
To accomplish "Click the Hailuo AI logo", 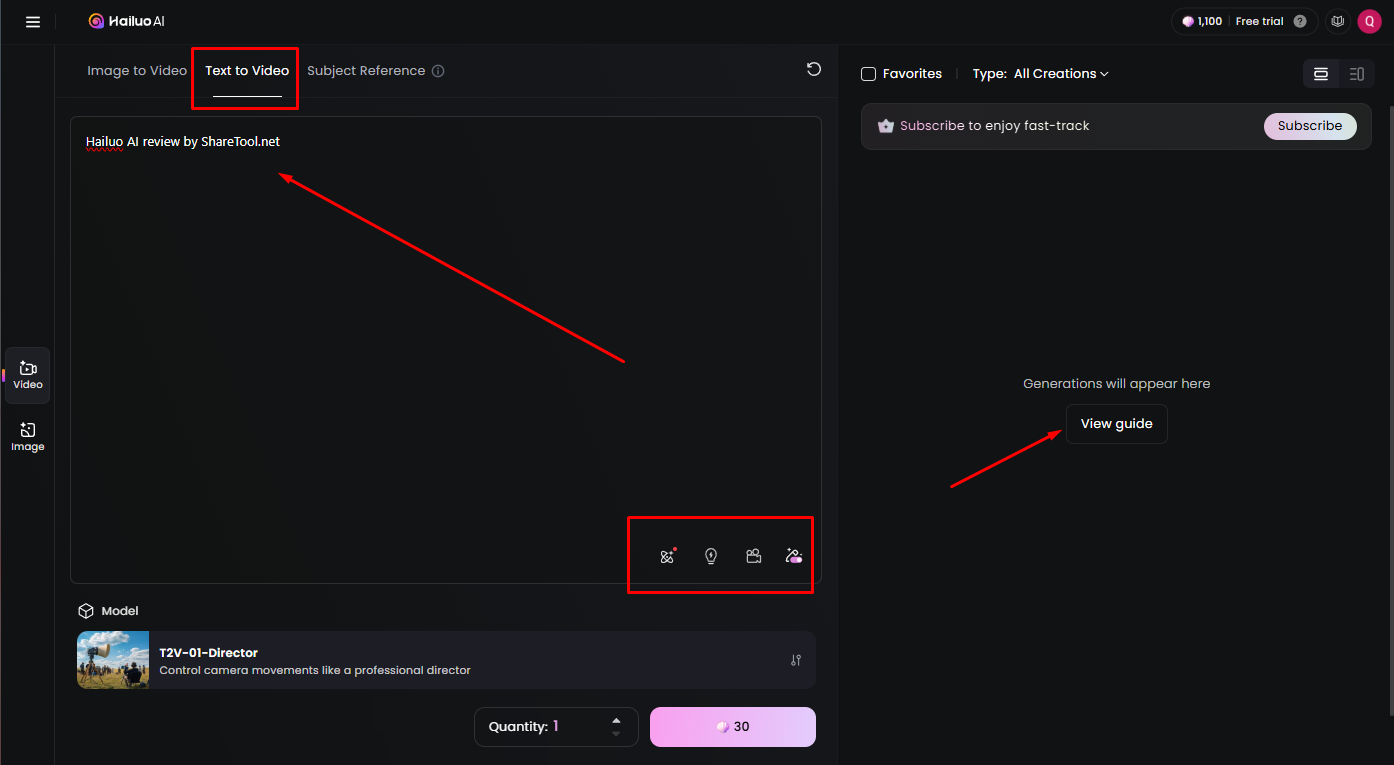I will [126, 21].
